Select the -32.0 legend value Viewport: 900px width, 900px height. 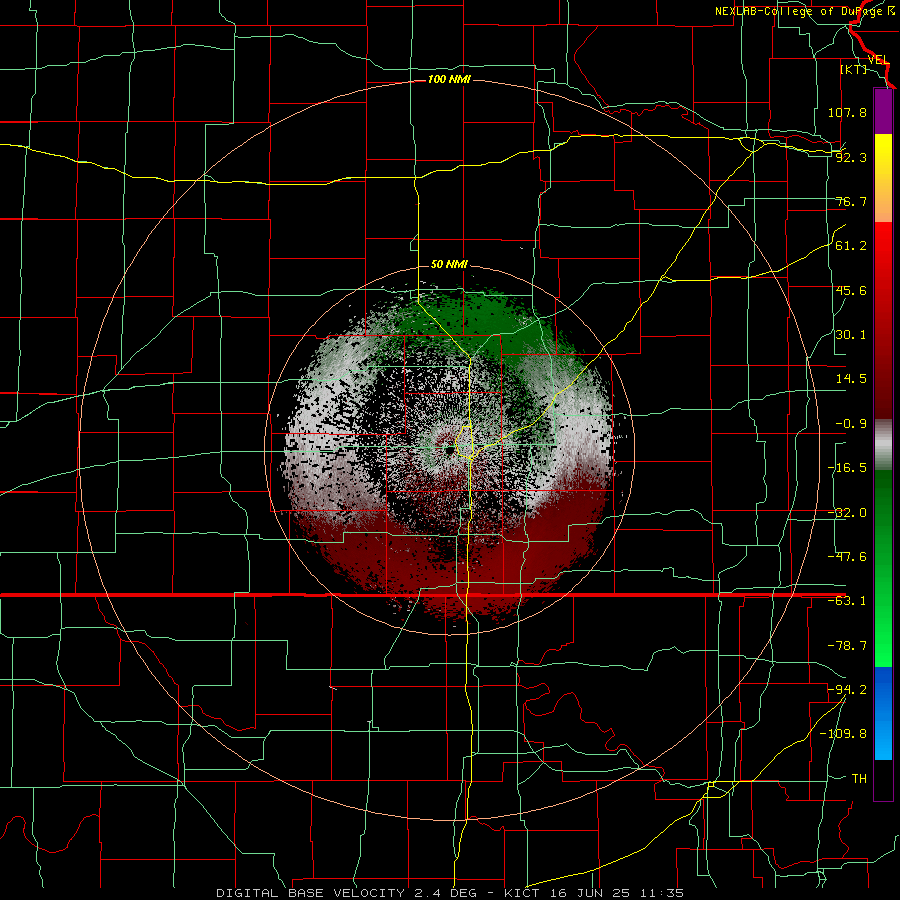(847, 513)
